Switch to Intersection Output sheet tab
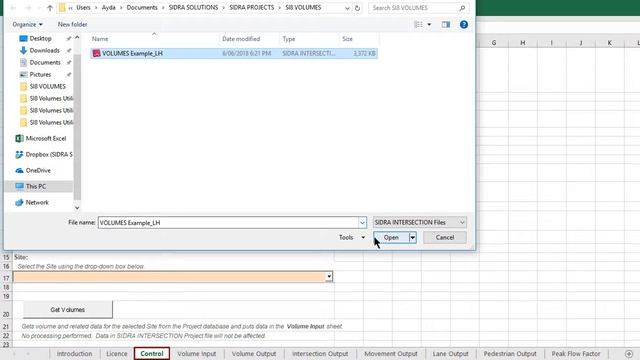This screenshot has height=360, width=640. click(x=320, y=354)
